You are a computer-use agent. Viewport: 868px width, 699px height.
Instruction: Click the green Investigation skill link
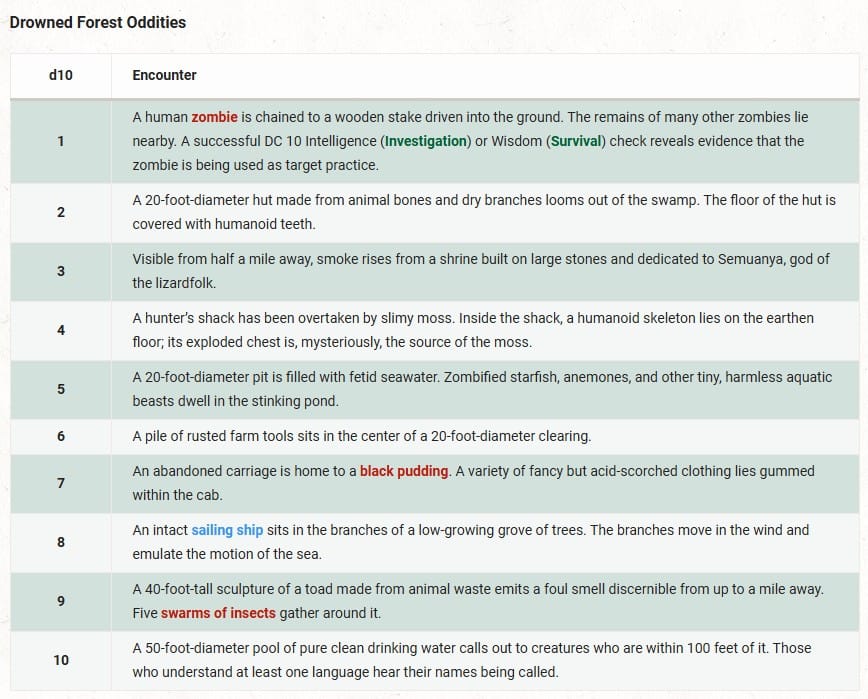(426, 141)
